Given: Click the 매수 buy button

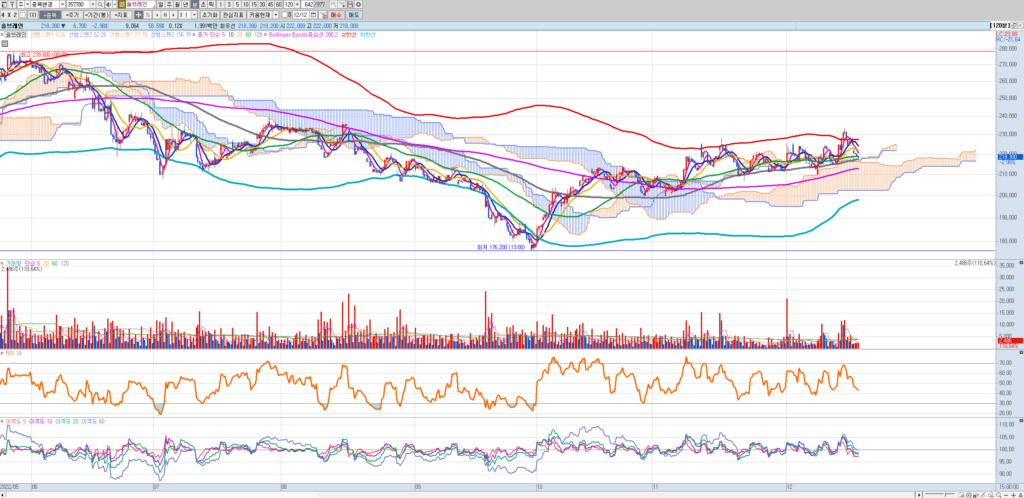Looking at the screenshot, I should pos(336,16).
